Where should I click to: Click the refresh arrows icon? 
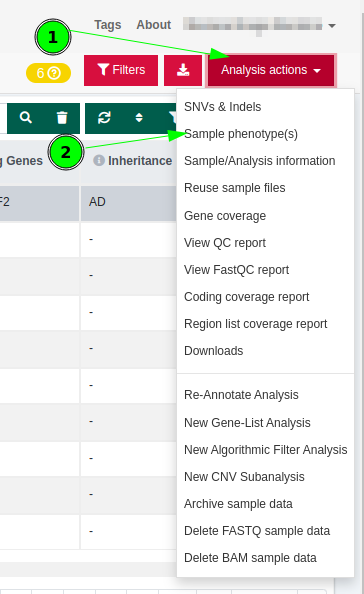tap(104, 117)
